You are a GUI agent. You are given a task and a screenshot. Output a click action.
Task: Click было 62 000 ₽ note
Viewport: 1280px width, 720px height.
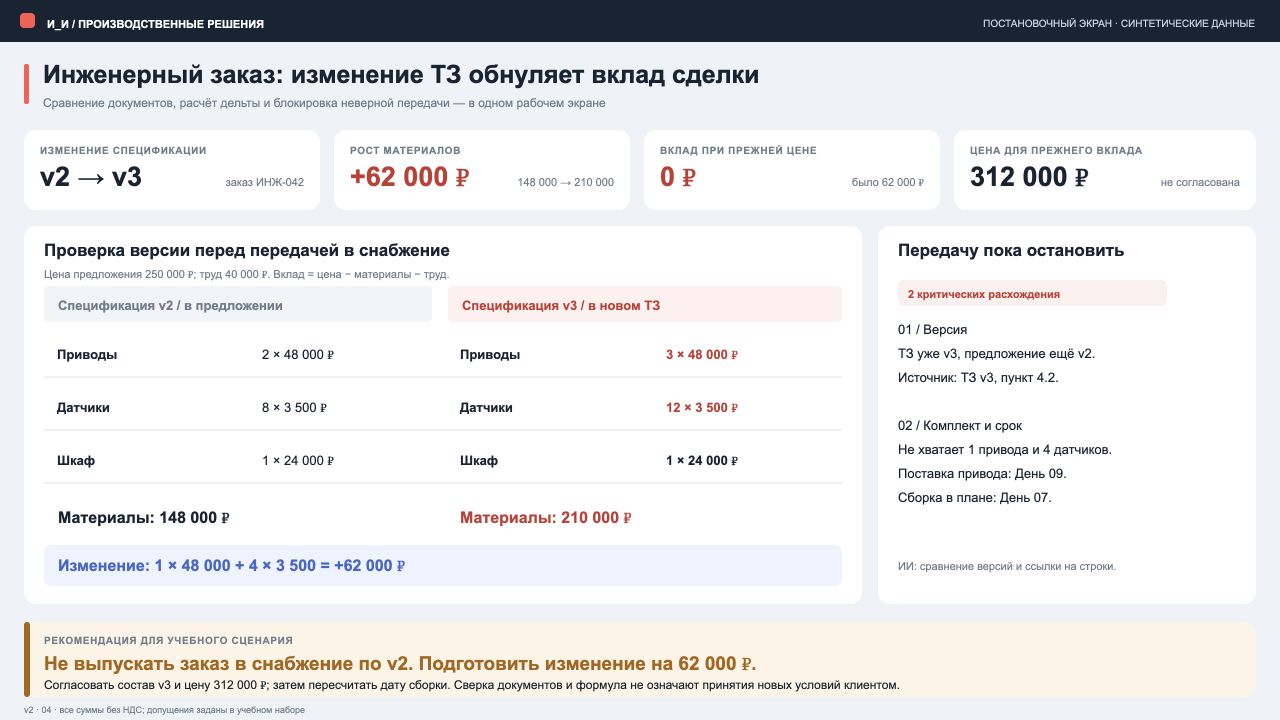(x=888, y=183)
